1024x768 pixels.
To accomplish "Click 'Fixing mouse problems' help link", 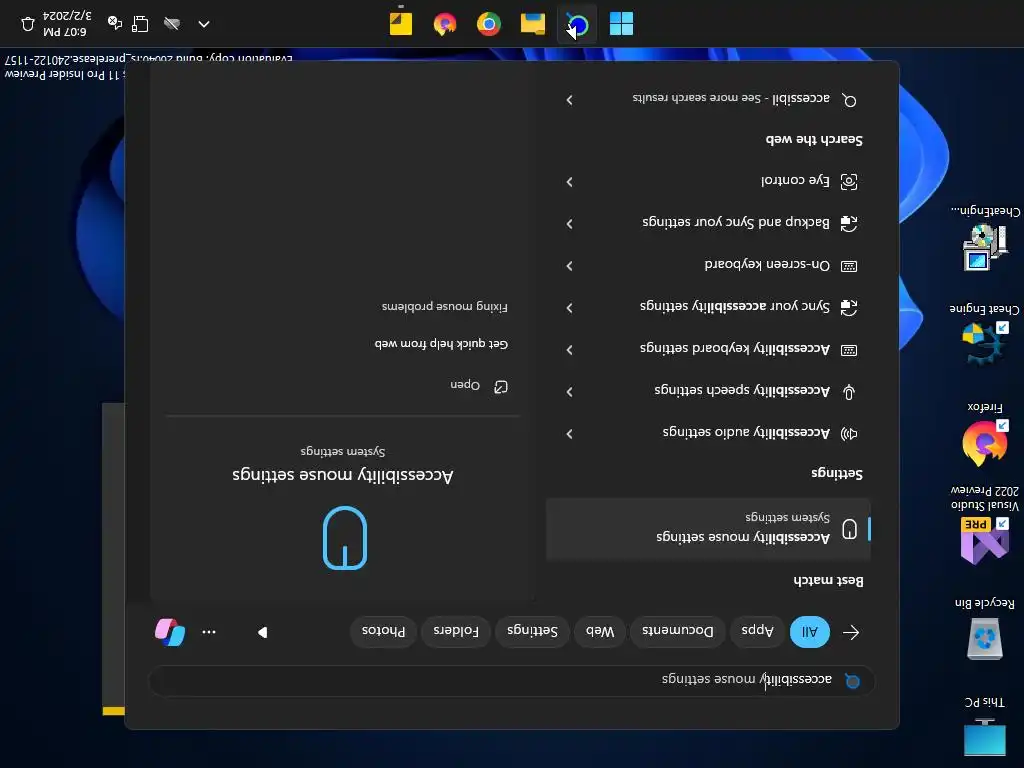I will click(x=445, y=307).
